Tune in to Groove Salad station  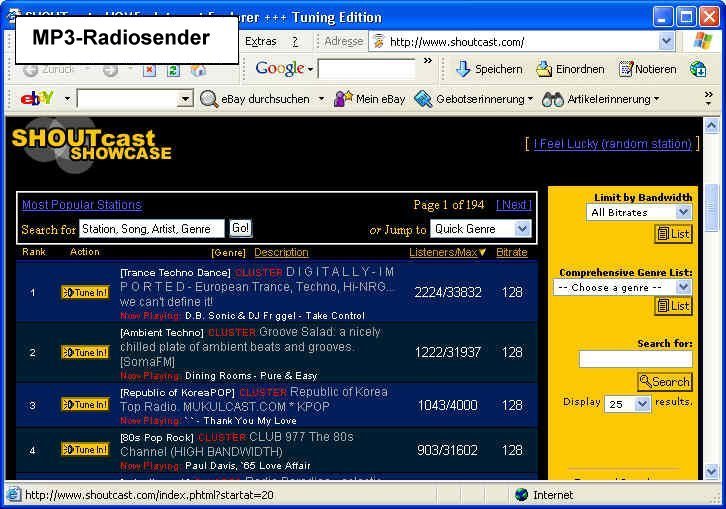(x=85, y=352)
